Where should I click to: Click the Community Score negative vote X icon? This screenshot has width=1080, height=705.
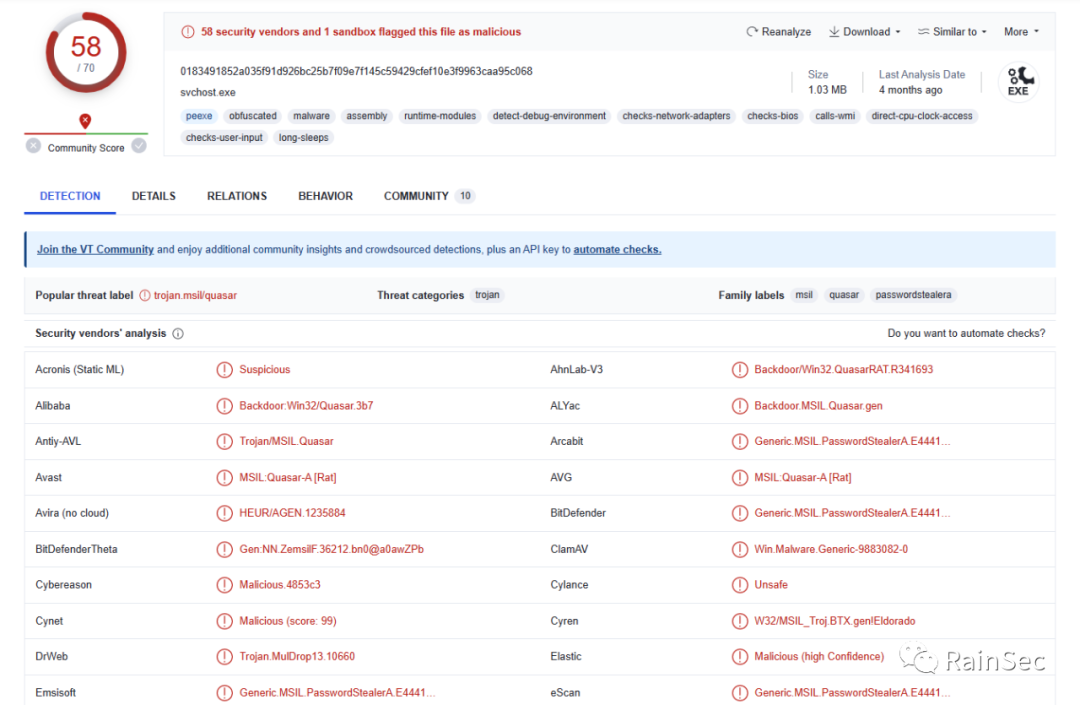(x=33, y=146)
